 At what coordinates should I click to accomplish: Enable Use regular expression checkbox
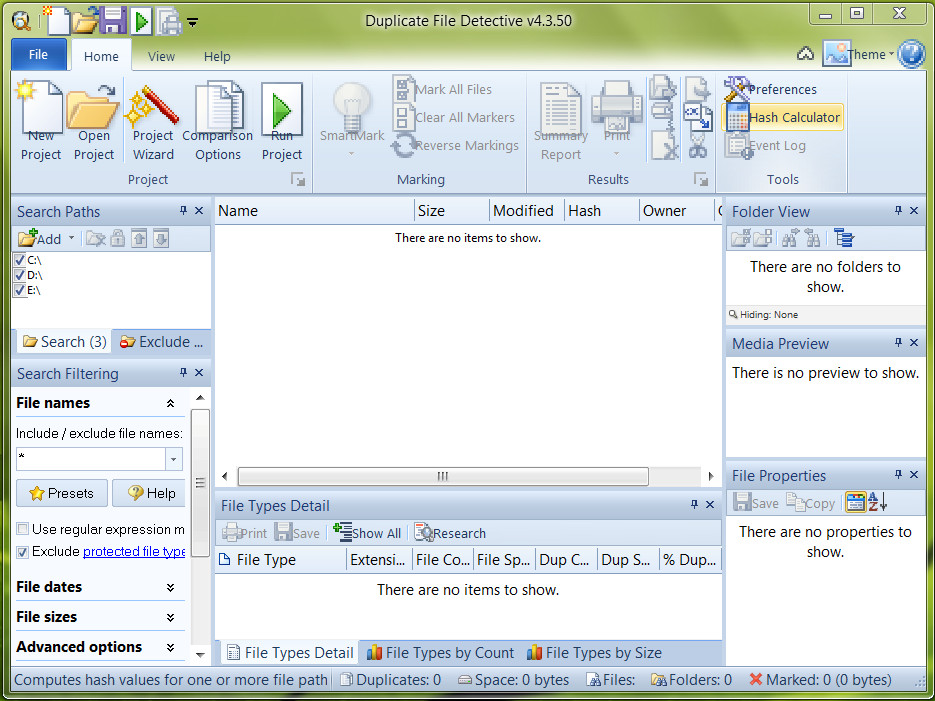click(23, 529)
